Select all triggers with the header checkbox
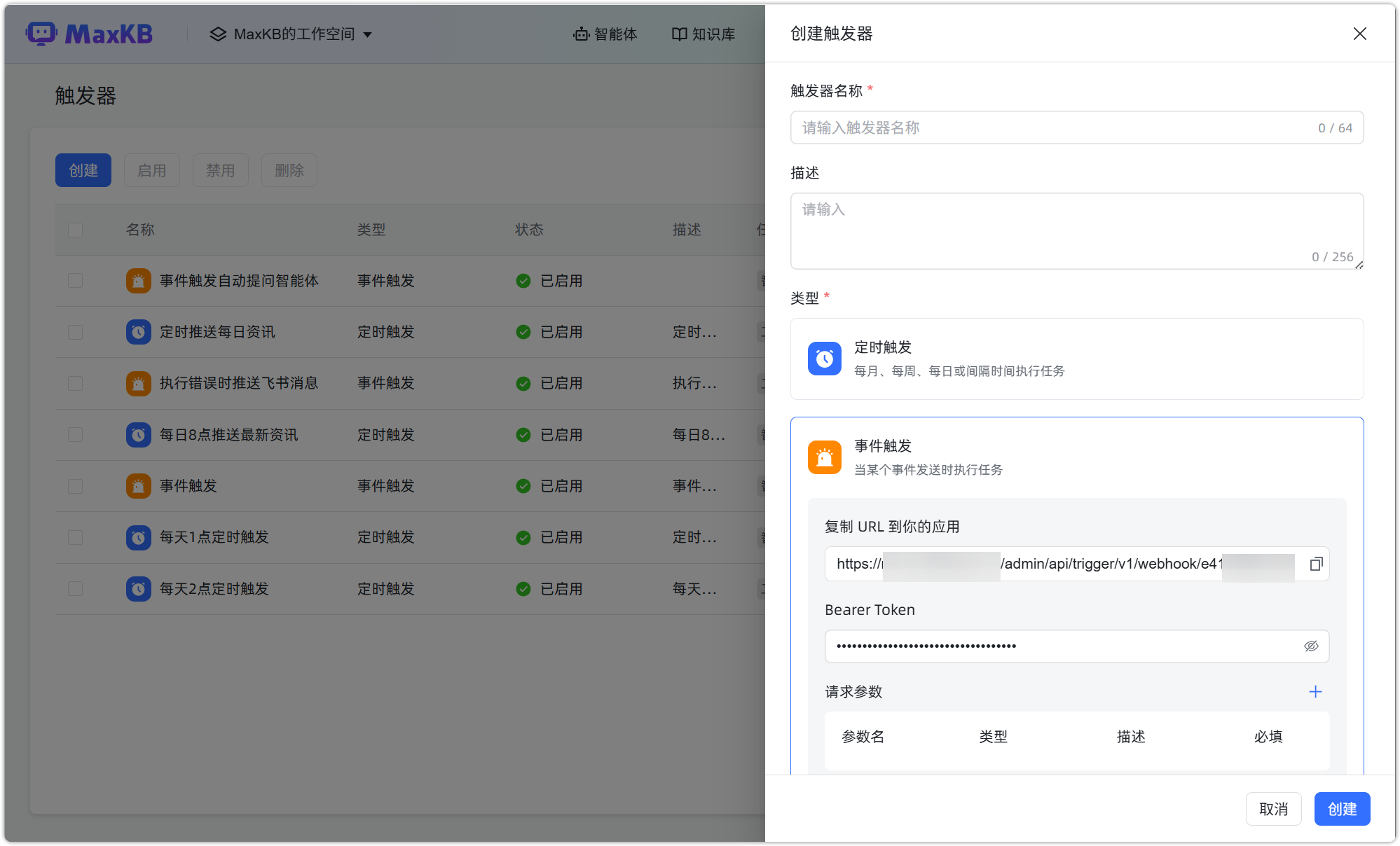The image size is (1400, 846). (75, 229)
